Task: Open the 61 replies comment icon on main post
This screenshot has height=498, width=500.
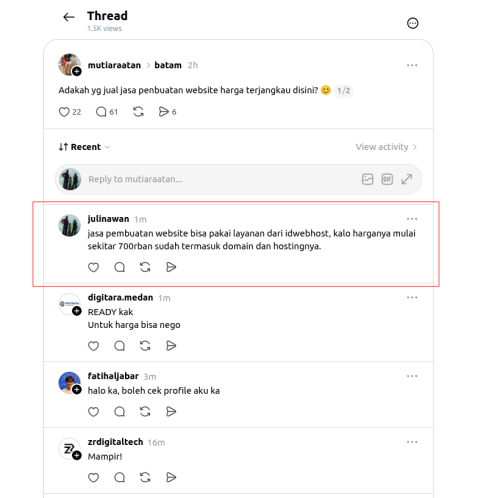Action: pyautogui.click(x=101, y=112)
